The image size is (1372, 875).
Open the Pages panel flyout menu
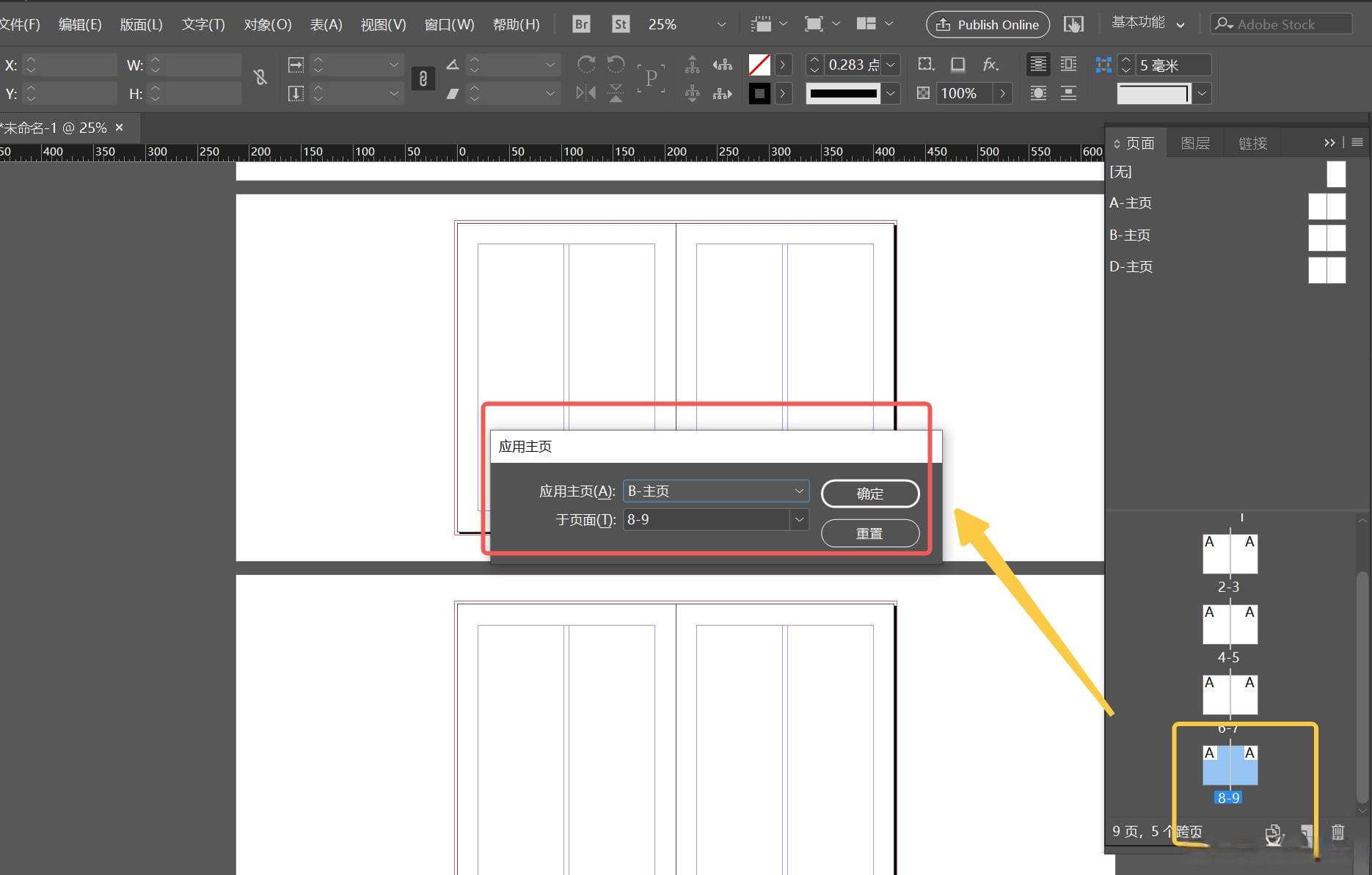1357,142
